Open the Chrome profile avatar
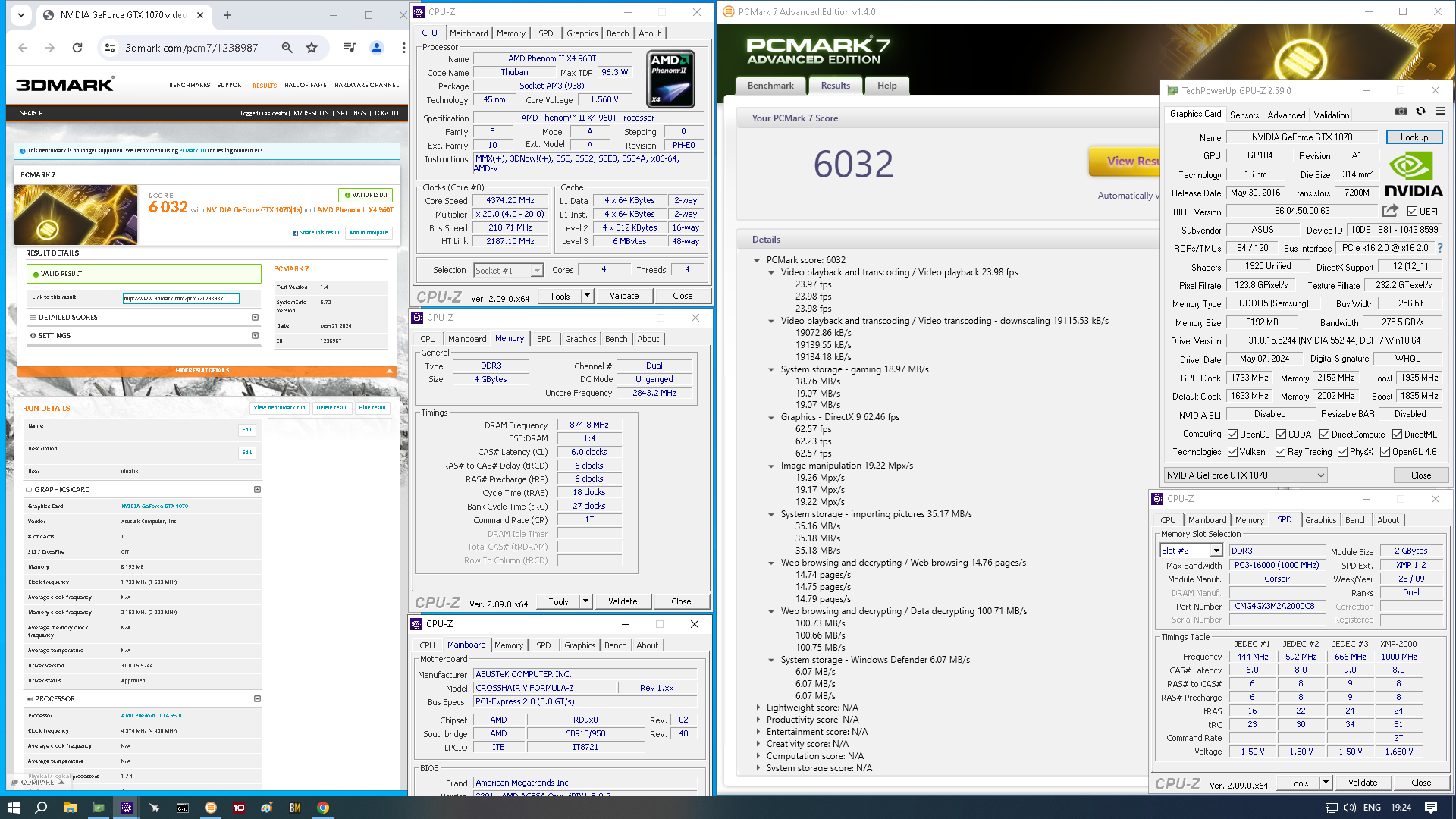Viewport: 1456px width, 819px height. (376, 48)
